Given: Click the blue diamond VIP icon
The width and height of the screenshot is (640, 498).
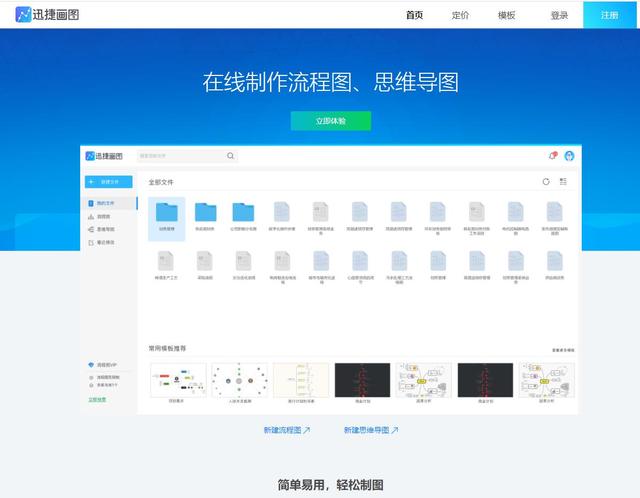Looking at the screenshot, I should (91, 365).
